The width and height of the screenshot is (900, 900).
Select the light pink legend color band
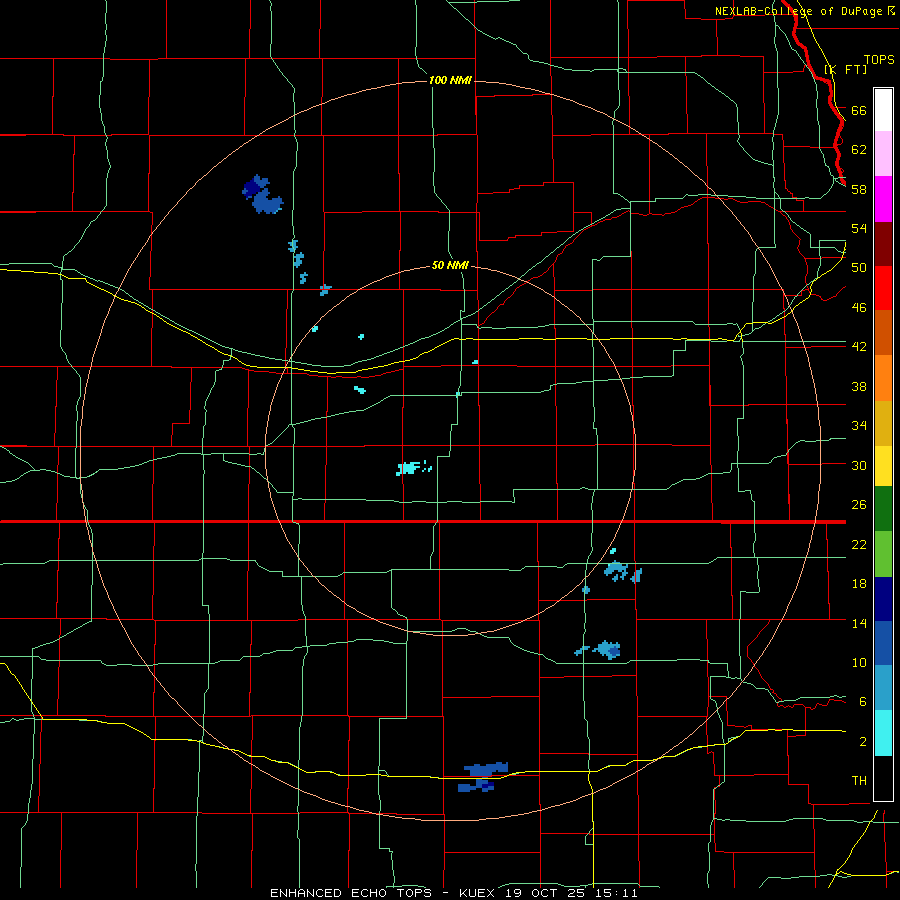[x=883, y=154]
